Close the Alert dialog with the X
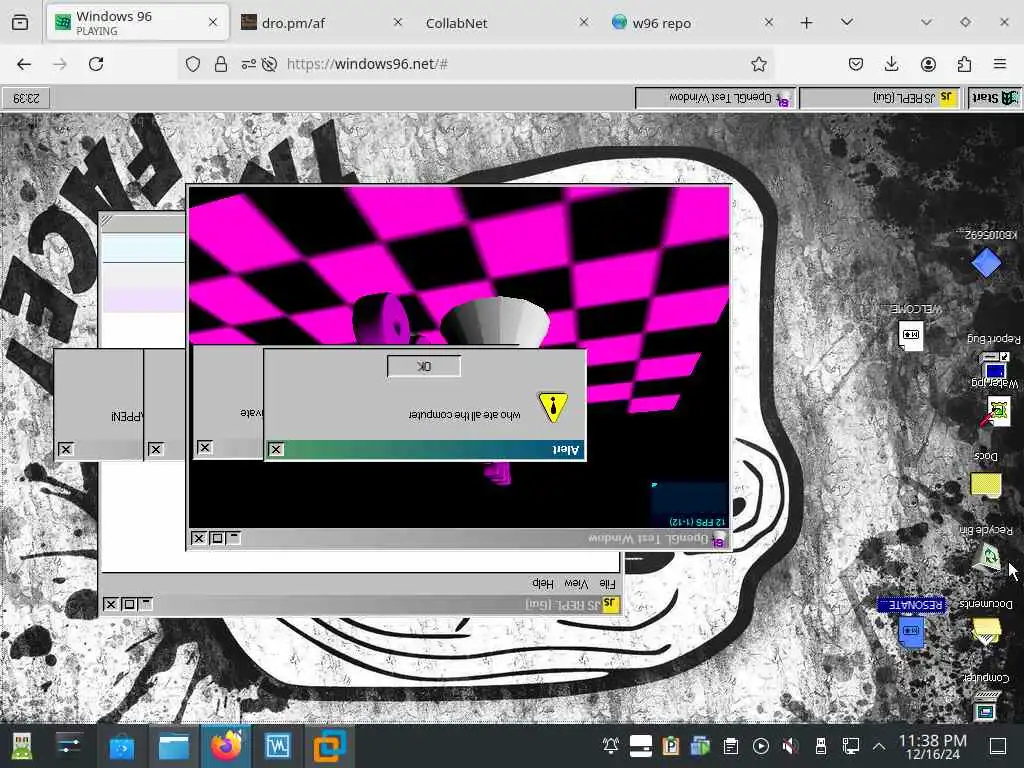 [276, 449]
